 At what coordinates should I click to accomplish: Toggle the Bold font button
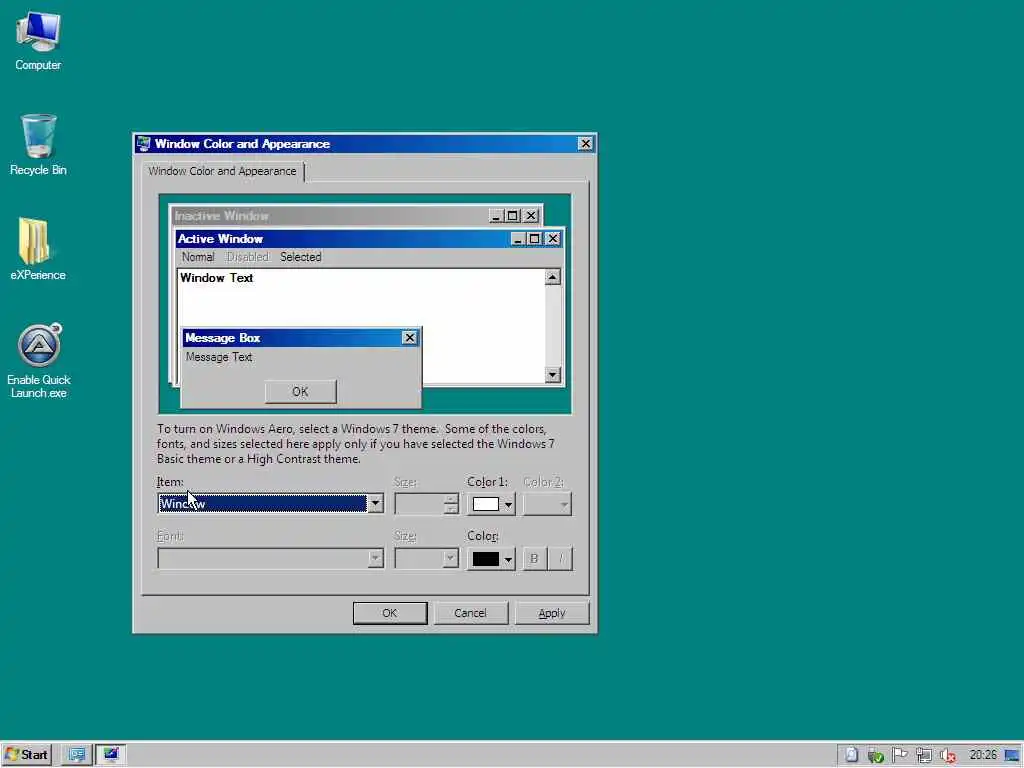(534, 559)
